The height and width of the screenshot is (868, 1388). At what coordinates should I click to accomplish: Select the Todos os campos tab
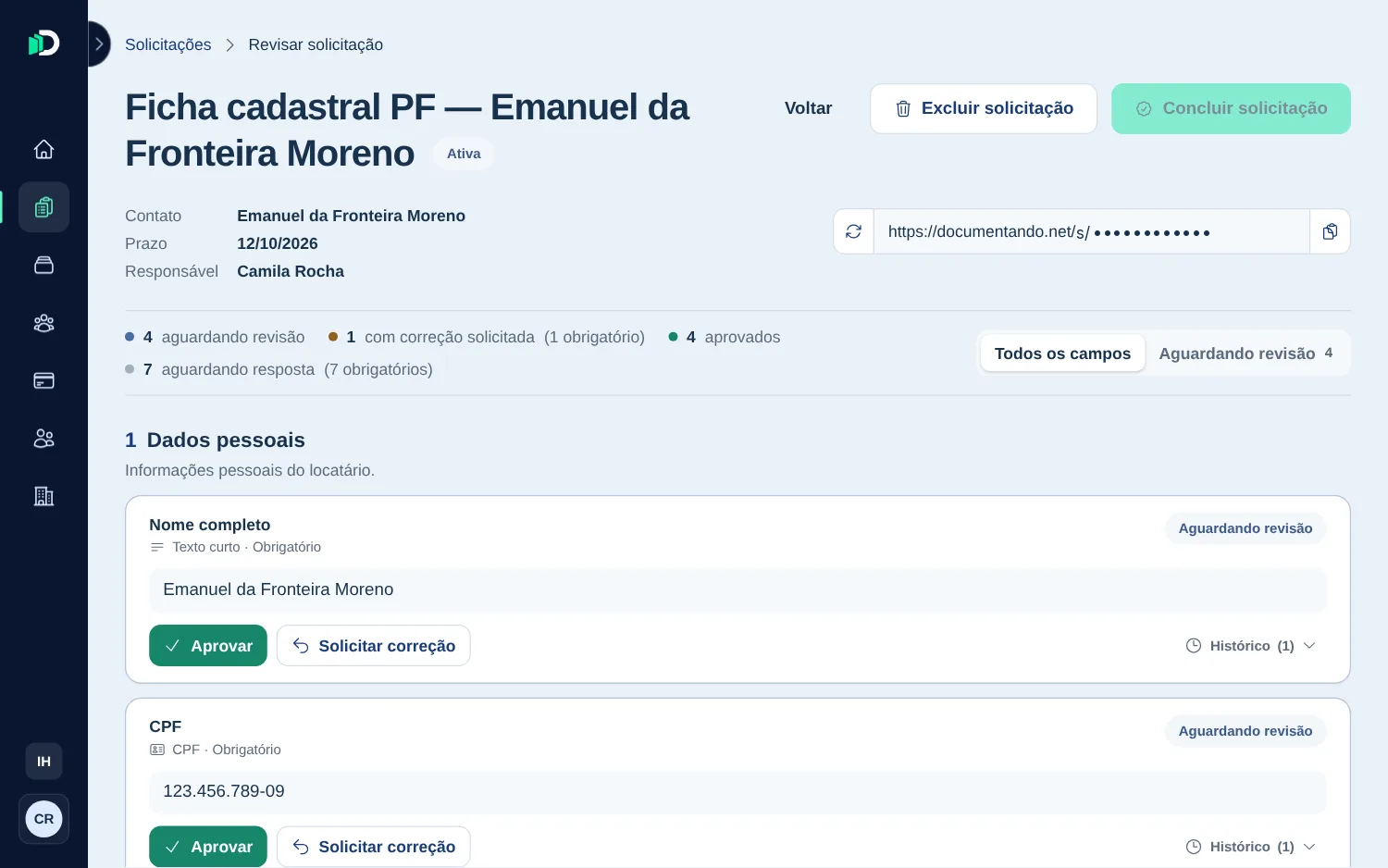(1062, 353)
